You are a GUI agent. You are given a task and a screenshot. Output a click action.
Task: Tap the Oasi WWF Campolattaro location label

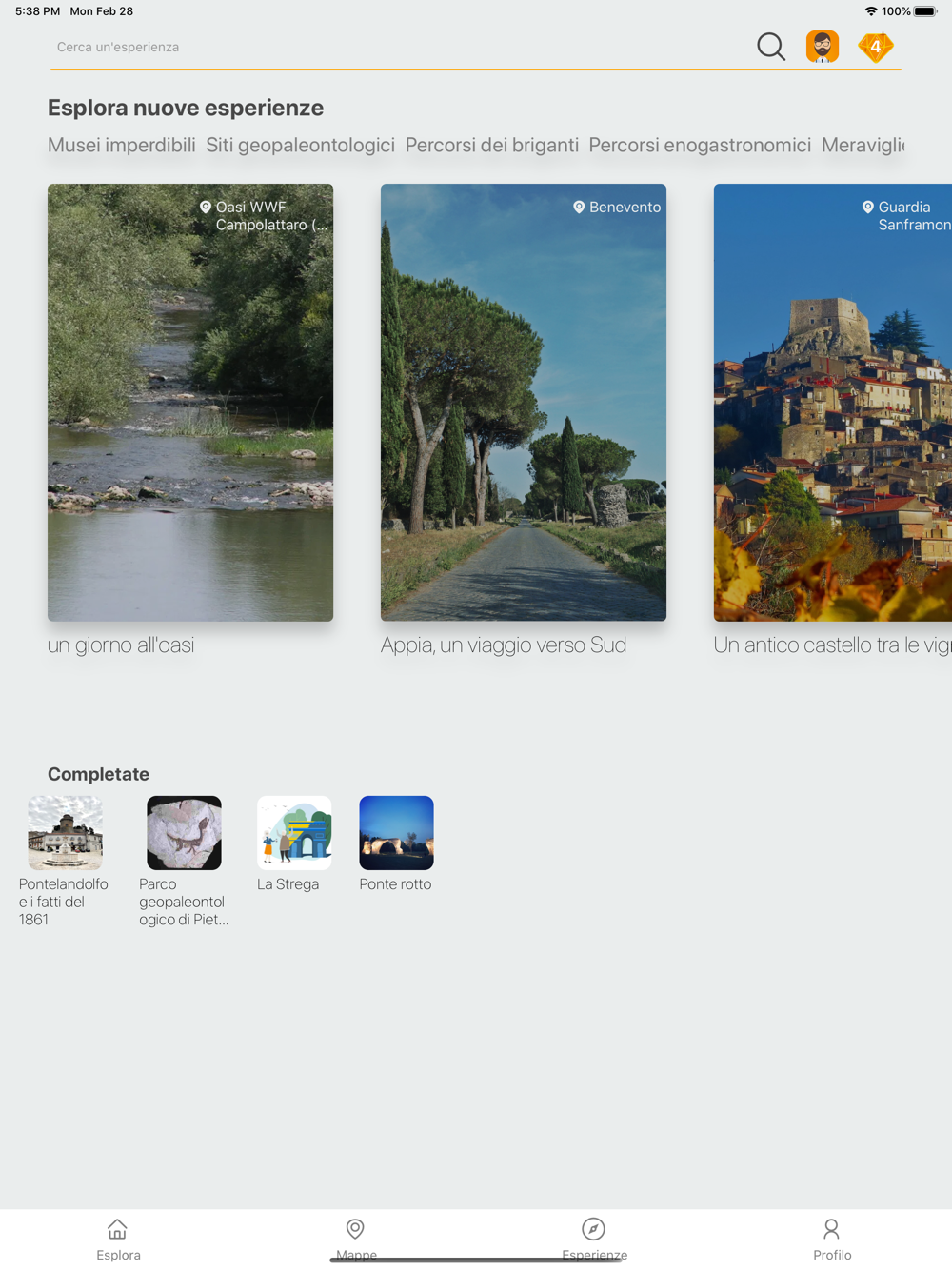pos(271,216)
